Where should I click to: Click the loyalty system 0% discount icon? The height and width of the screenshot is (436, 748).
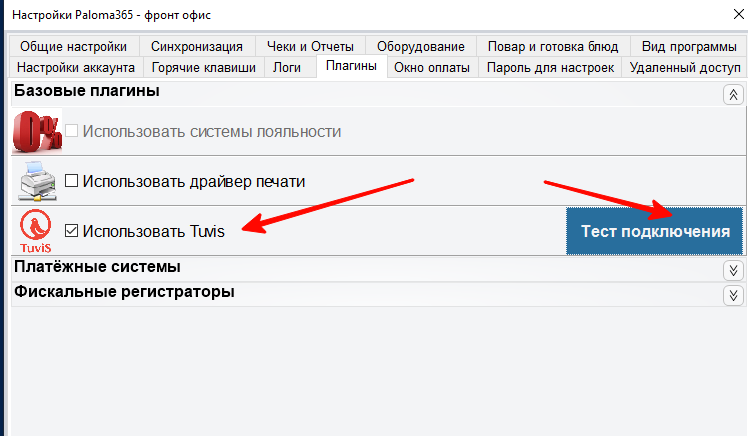(37, 131)
